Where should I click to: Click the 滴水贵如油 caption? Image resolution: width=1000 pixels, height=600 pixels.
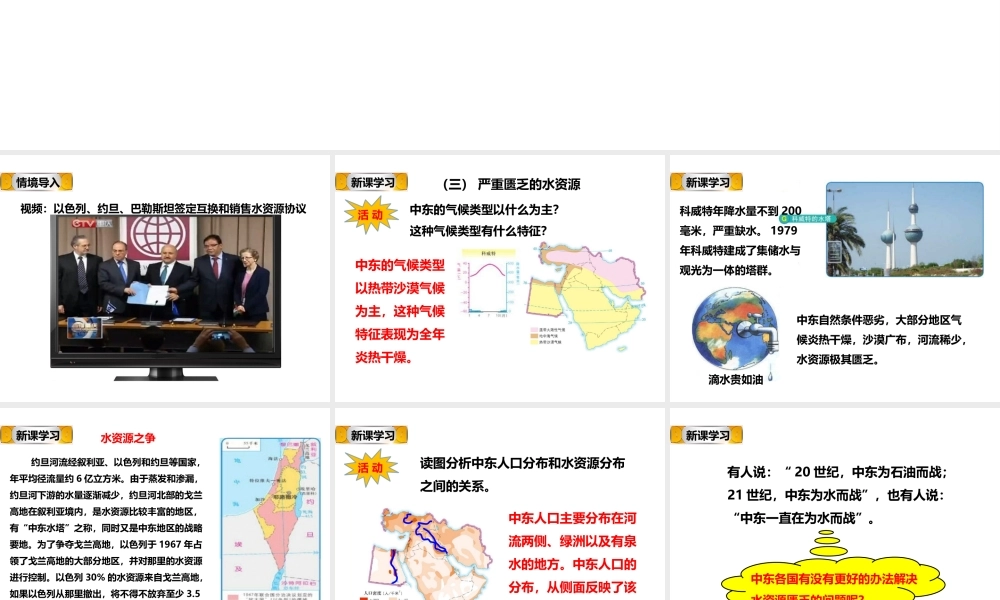[x=735, y=380]
